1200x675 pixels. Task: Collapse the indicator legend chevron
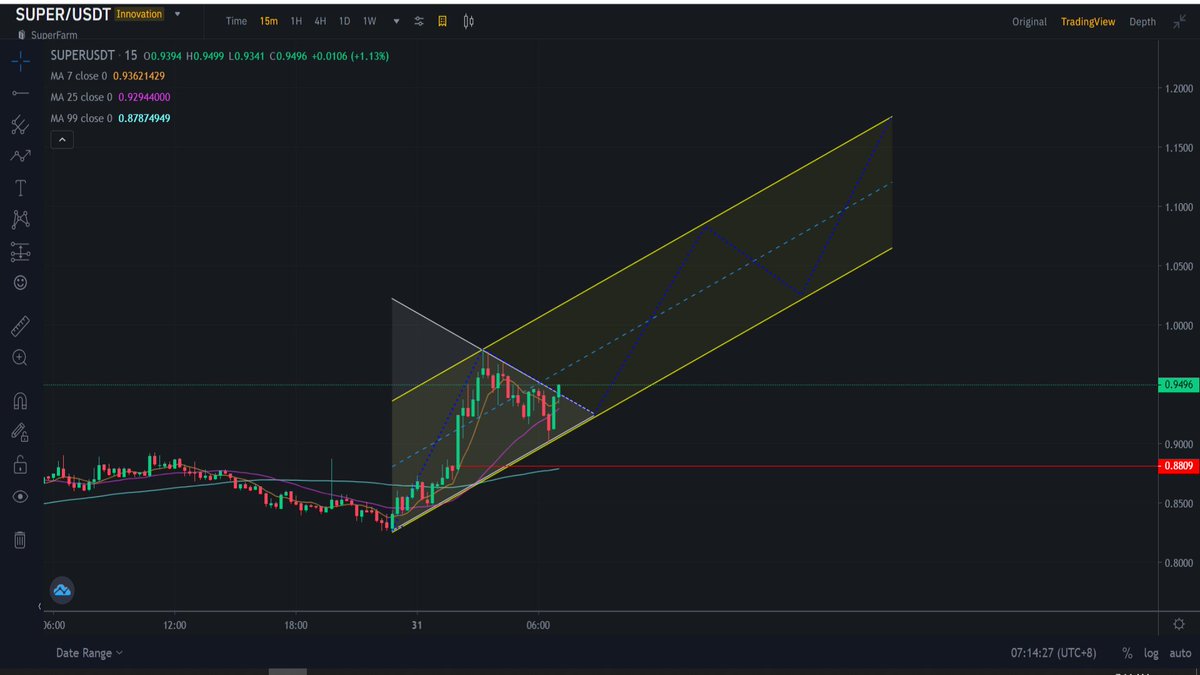pyautogui.click(x=62, y=140)
